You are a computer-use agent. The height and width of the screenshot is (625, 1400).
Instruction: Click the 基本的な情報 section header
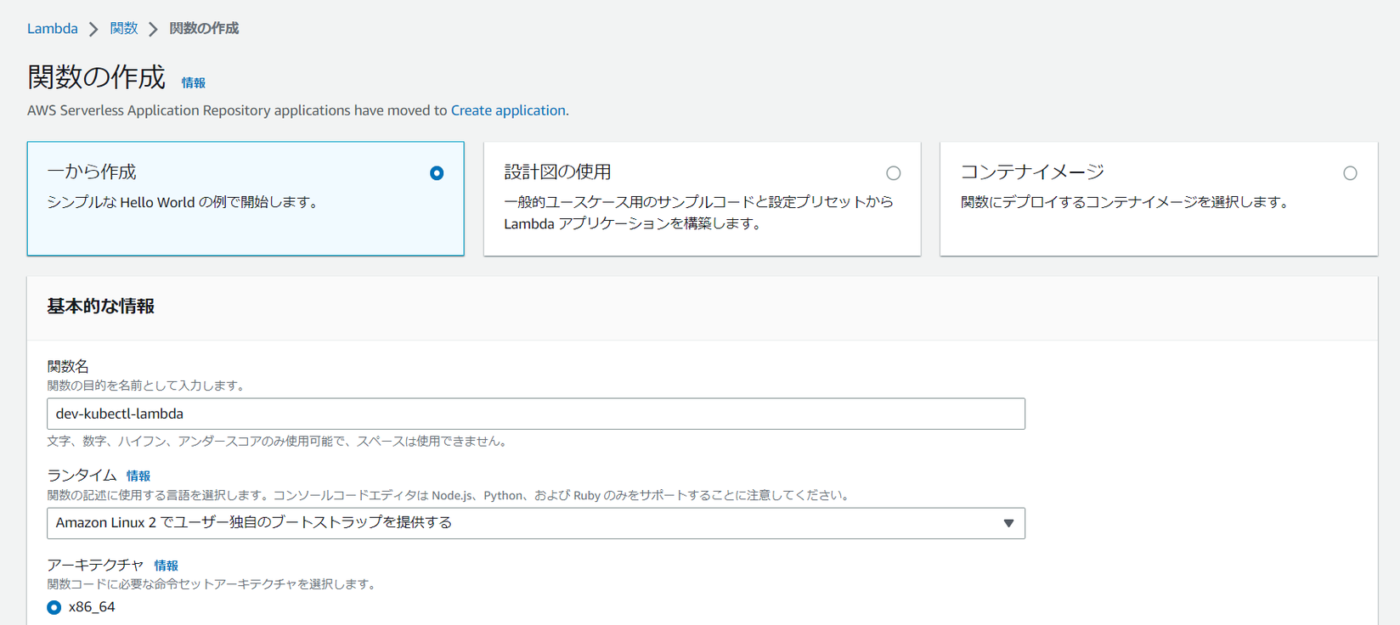click(x=101, y=307)
